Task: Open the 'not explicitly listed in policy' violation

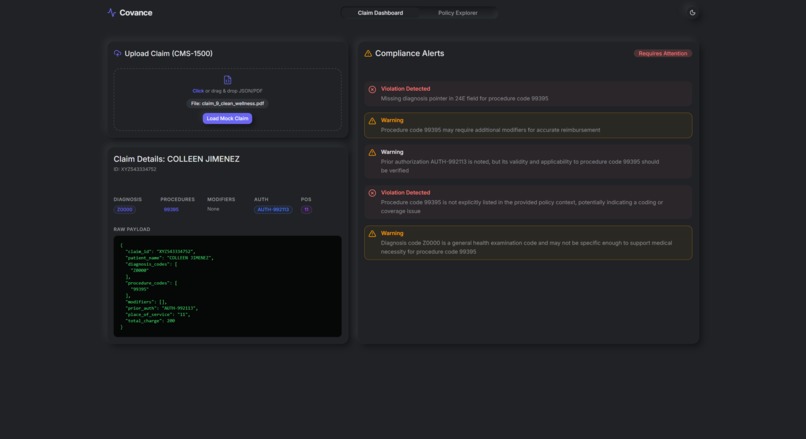Action: click(x=528, y=202)
